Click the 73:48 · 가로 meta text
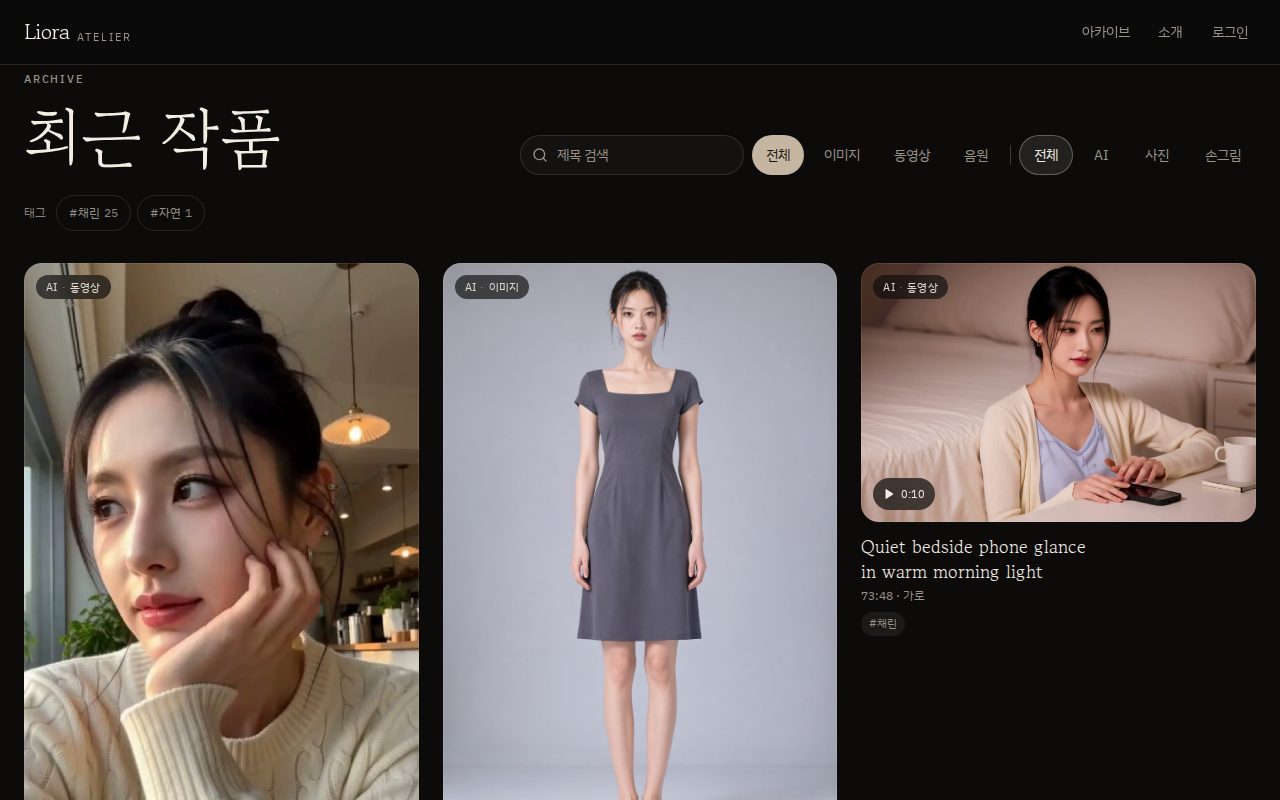Screen dimensions: 1280x800 893,596
